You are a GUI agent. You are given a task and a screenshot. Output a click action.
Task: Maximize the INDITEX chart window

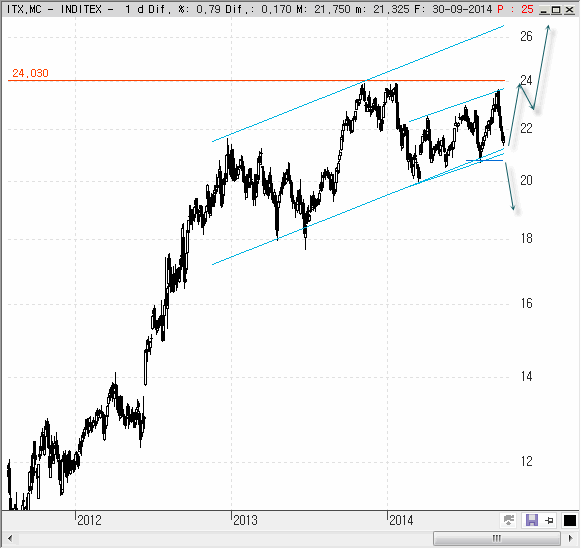556,10
